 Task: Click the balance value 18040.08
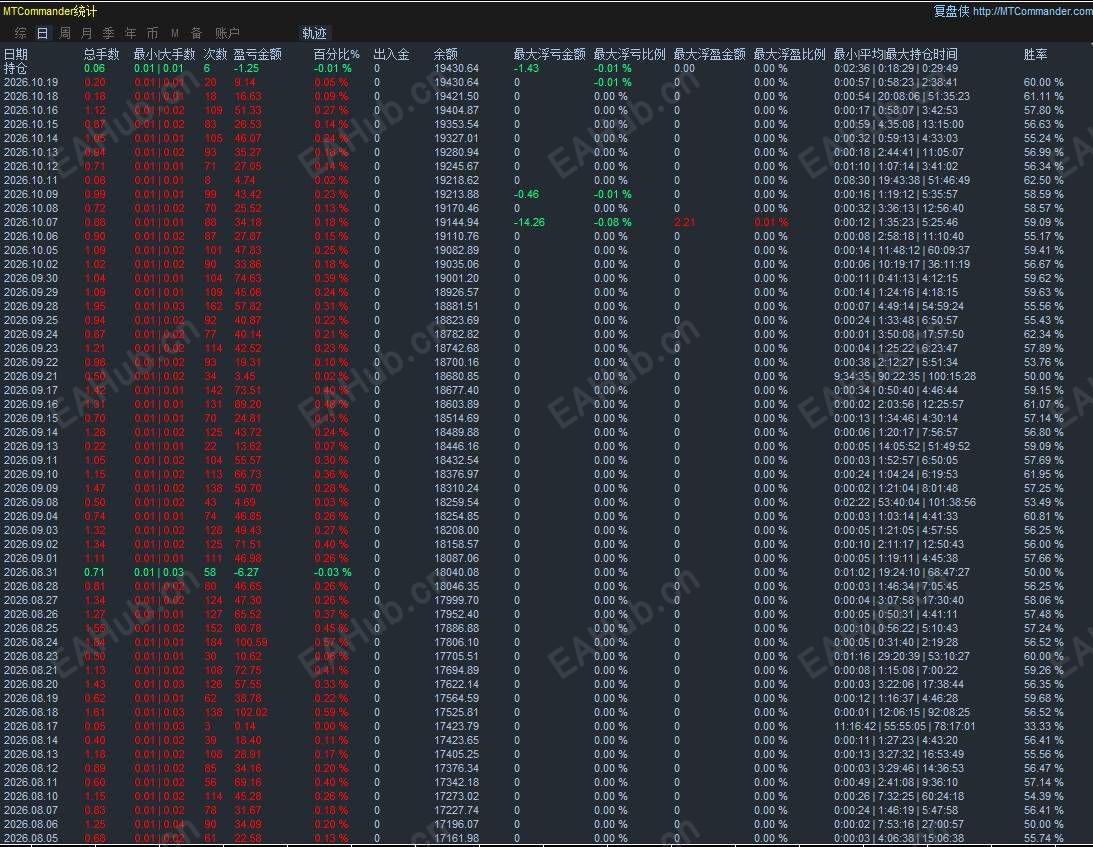point(457,572)
